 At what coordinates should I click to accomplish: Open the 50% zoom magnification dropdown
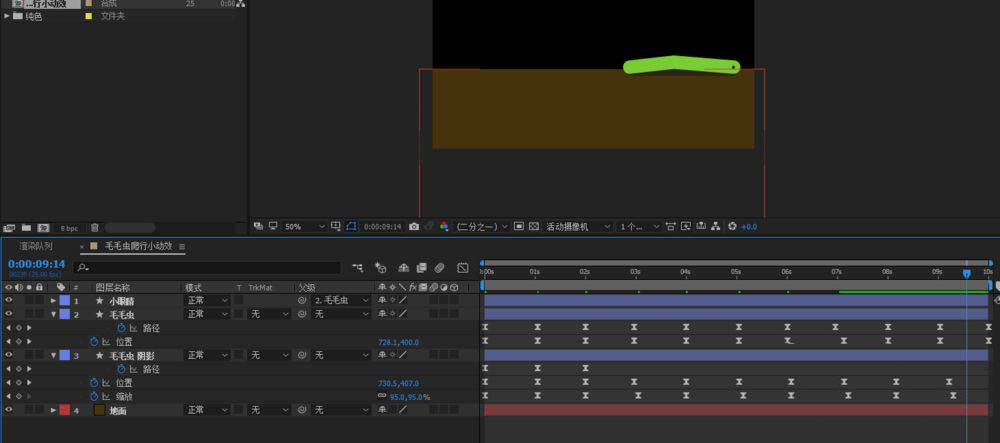(x=304, y=227)
